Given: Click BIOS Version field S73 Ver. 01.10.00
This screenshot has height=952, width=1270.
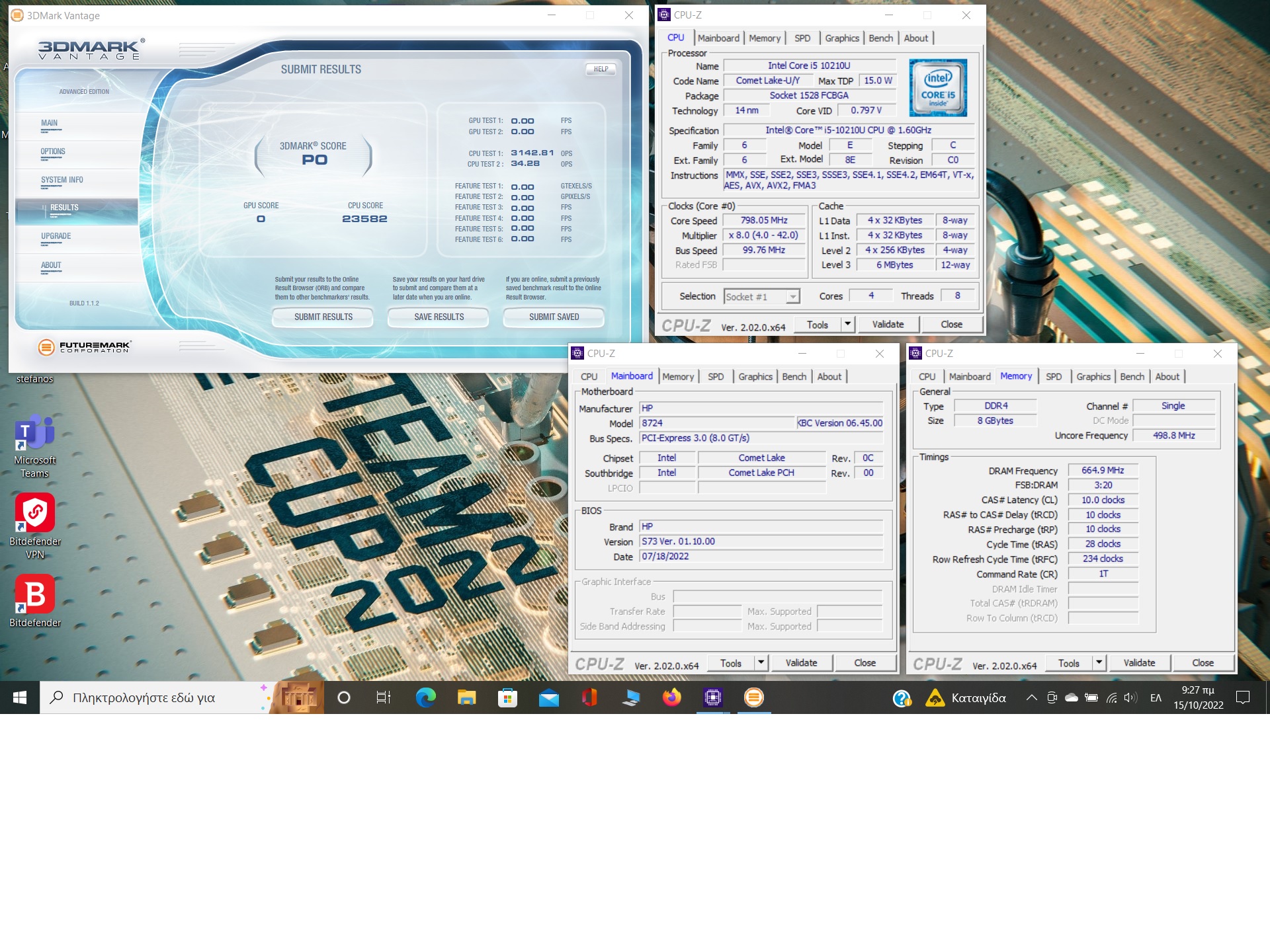Looking at the screenshot, I should [x=761, y=541].
